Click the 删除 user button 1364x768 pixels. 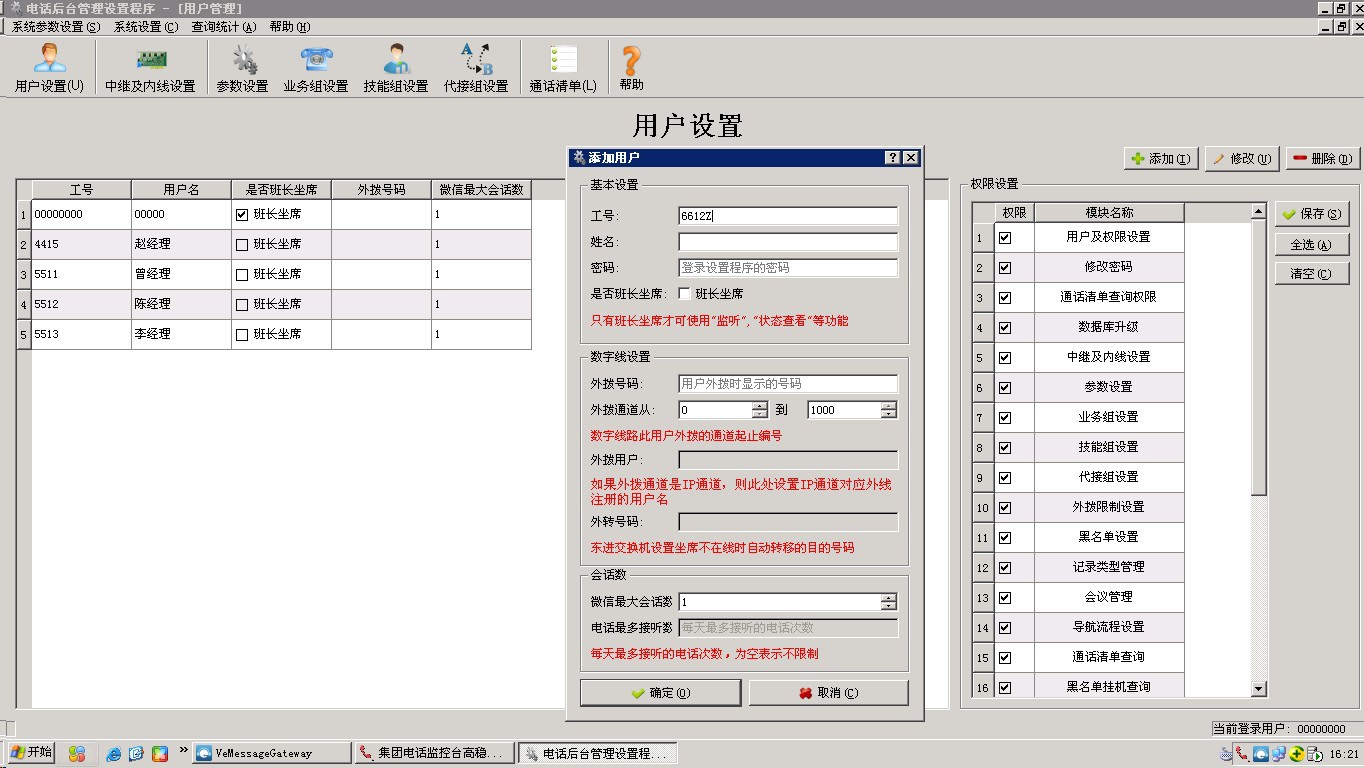coord(1323,158)
